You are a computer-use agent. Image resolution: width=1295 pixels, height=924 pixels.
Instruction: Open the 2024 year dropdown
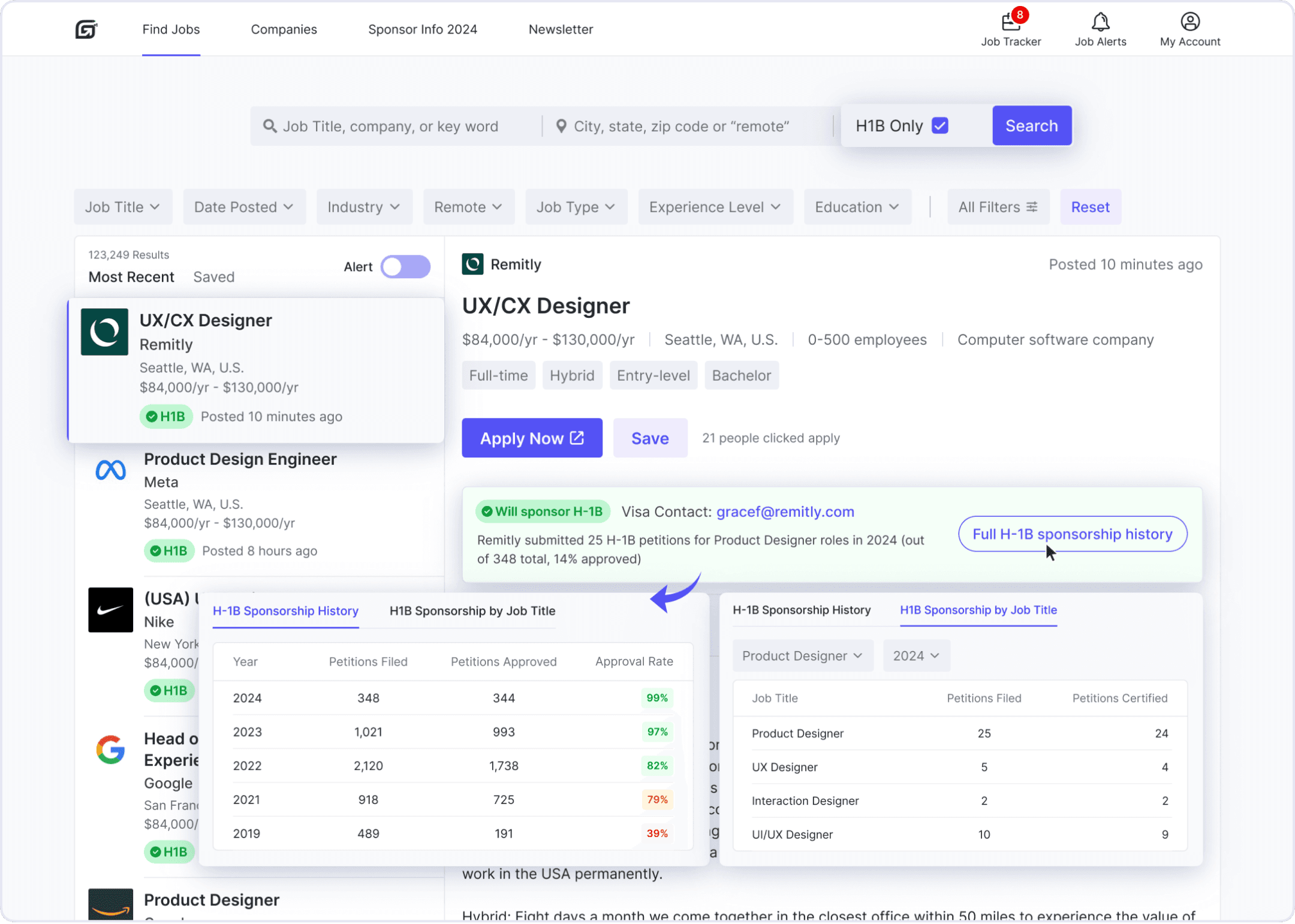(915, 656)
